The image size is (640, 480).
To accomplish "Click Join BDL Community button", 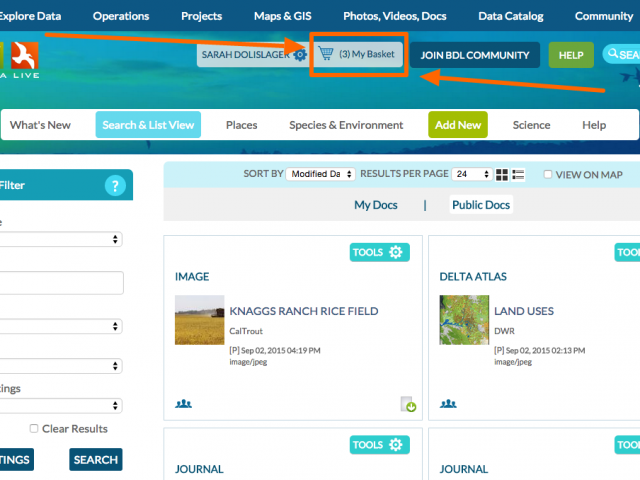I will 475,55.
